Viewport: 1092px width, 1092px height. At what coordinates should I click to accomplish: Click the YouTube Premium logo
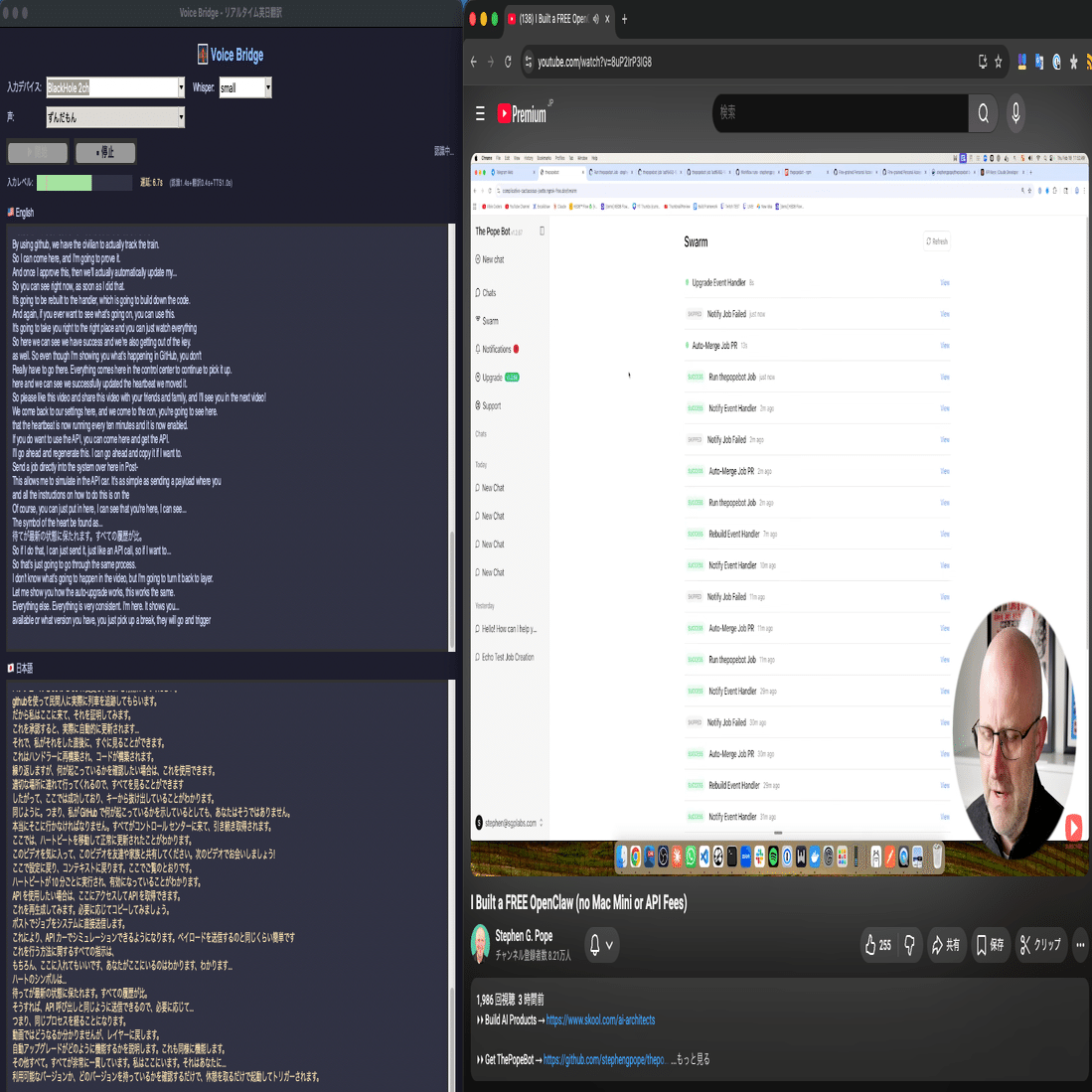pyautogui.click(x=523, y=113)
